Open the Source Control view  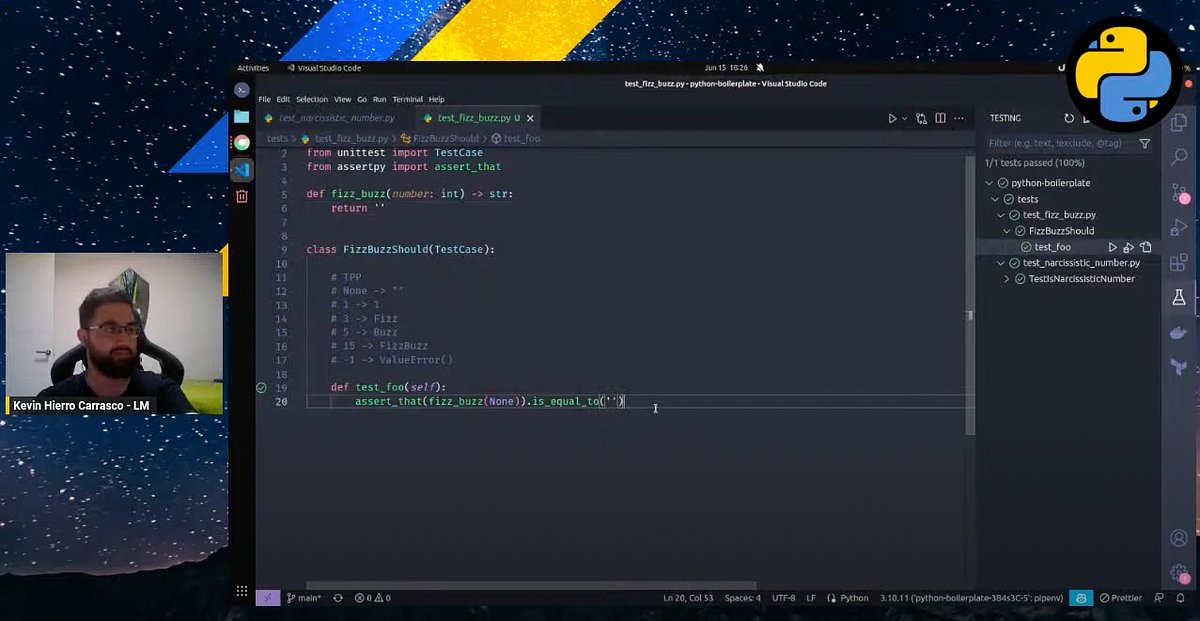click(1178, 190)
